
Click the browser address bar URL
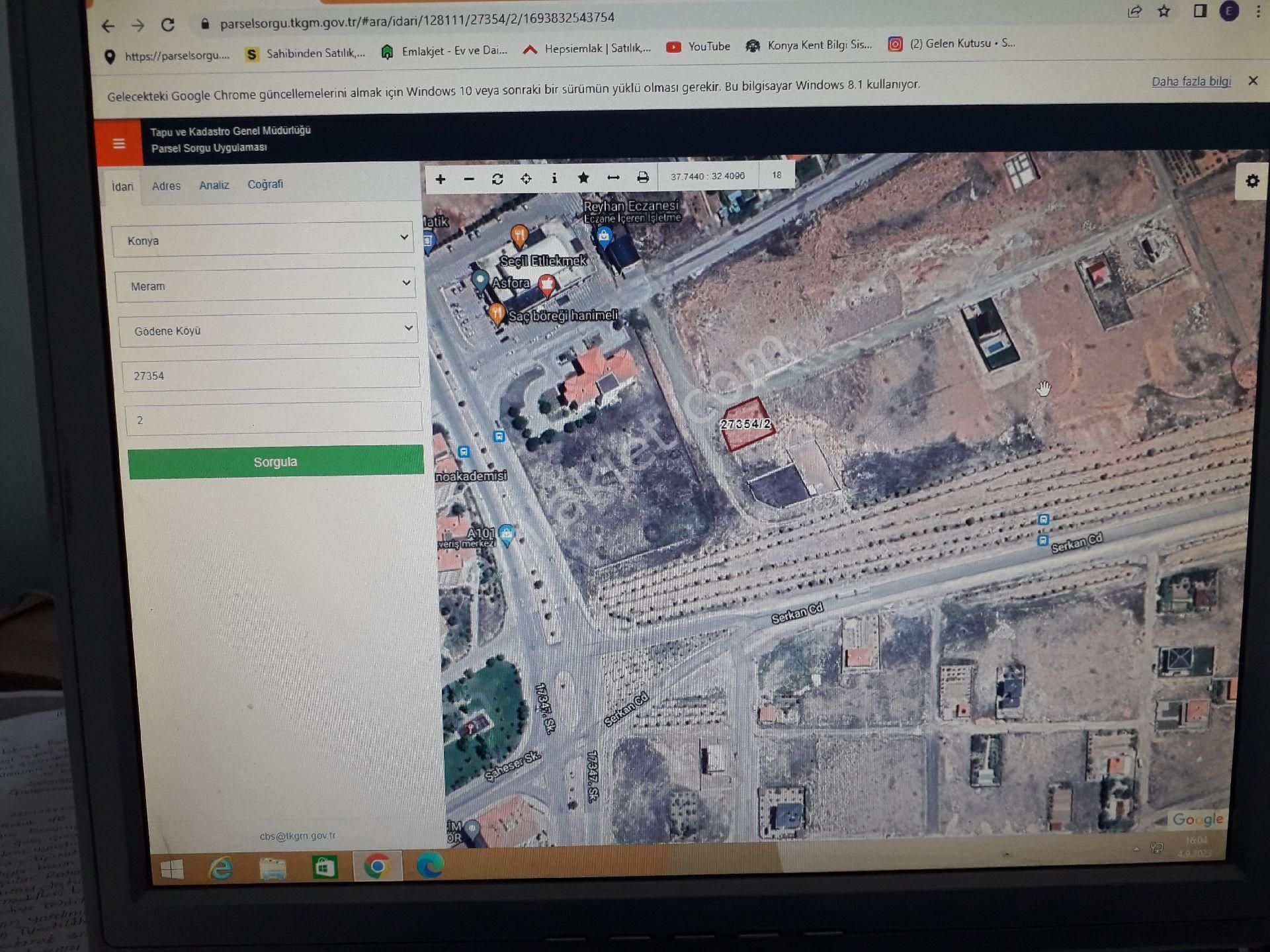tap(417, 21)
